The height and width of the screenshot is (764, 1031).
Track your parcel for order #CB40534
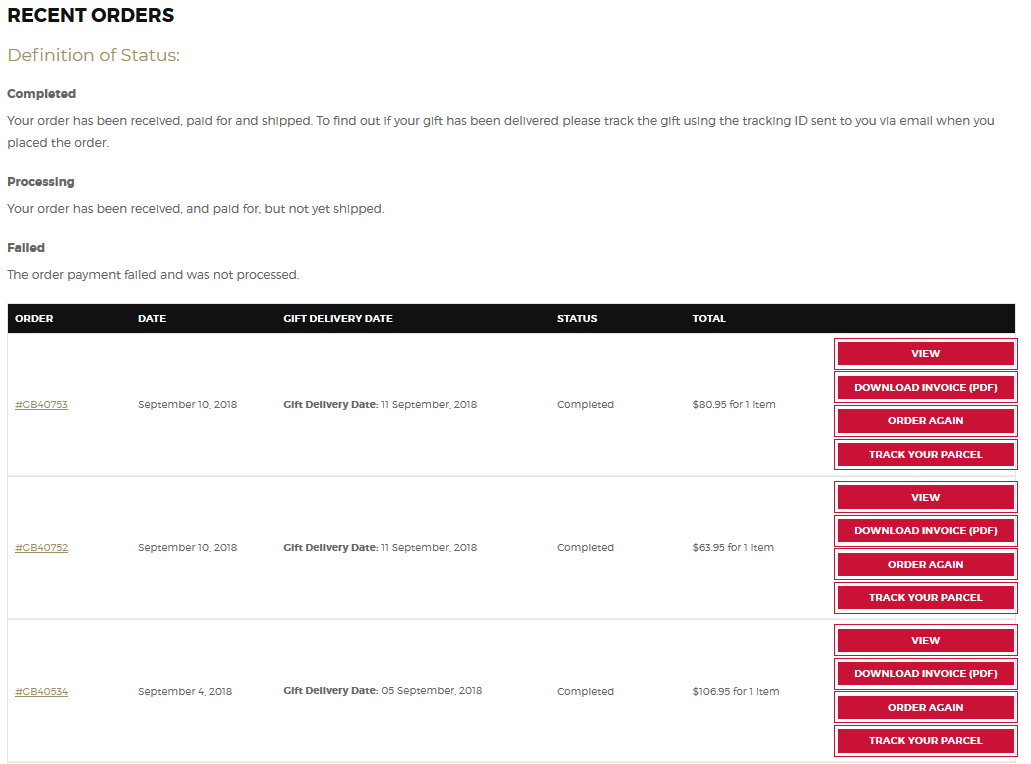click(925, 741)
